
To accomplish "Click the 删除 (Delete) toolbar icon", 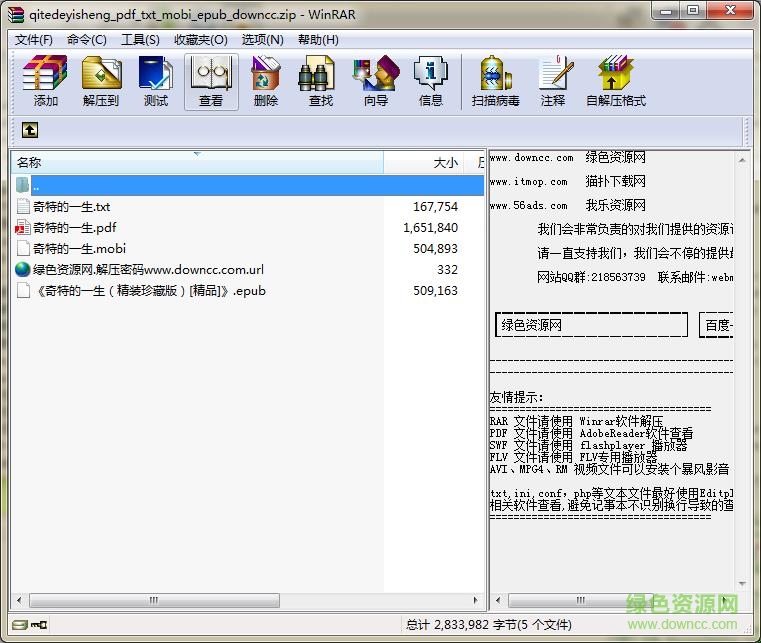I will (x=266, y=81).
